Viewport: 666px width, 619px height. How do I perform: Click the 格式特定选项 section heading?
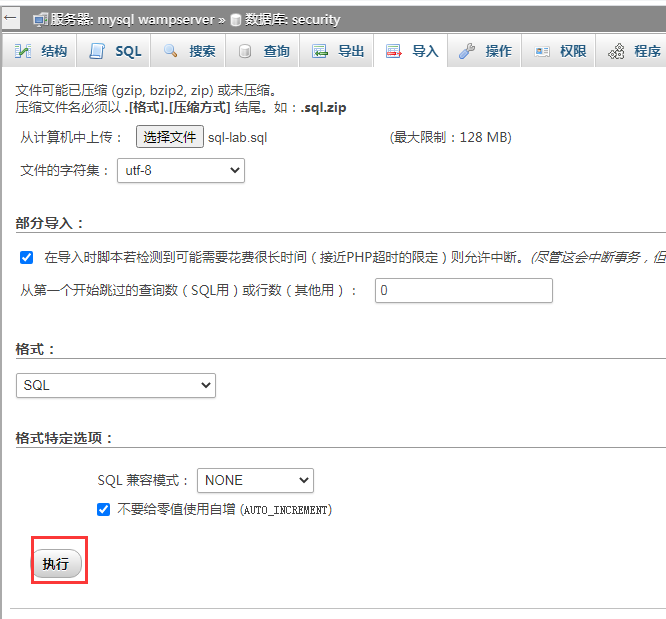(64, 438)
